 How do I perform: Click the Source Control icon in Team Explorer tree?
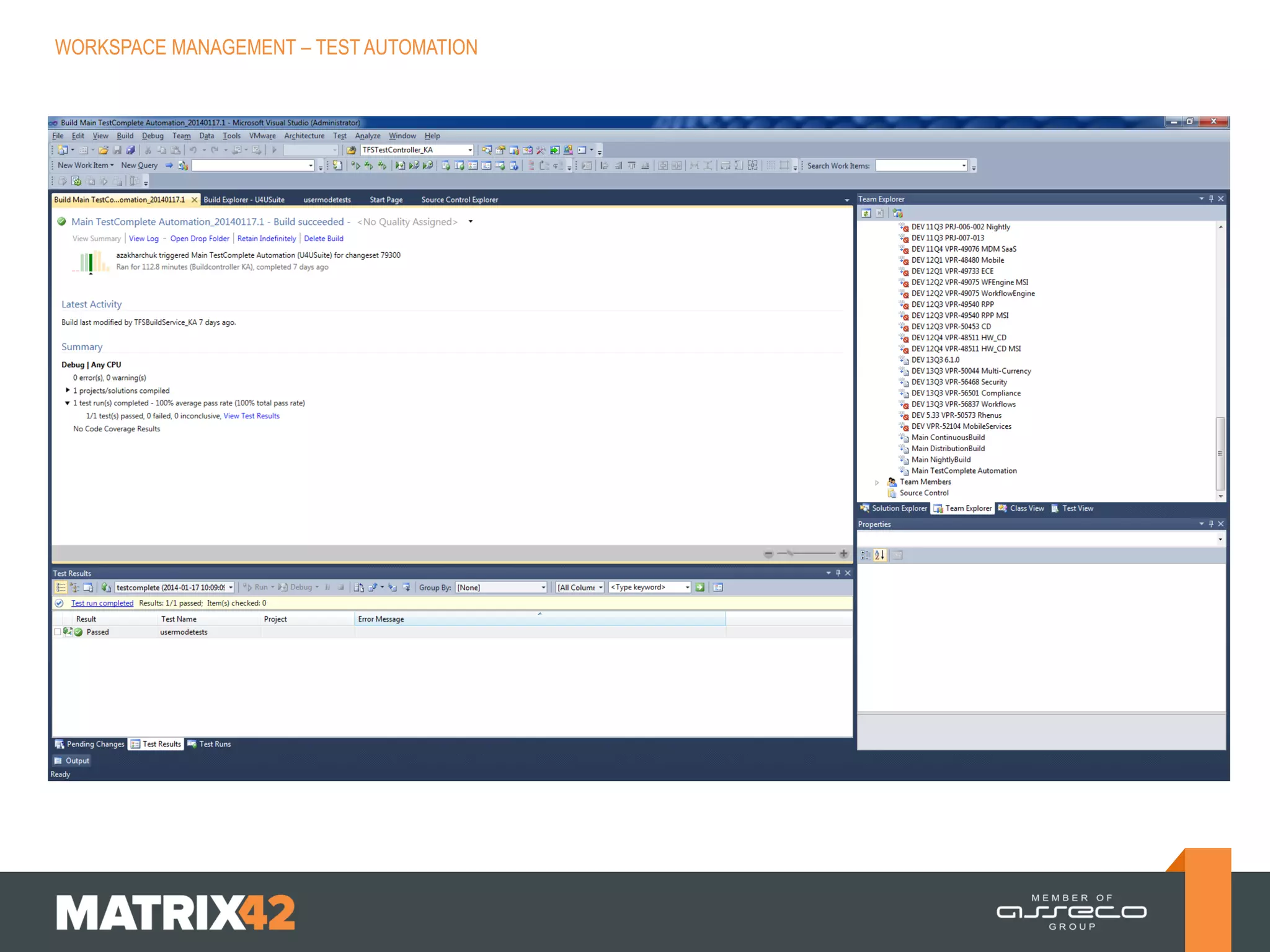point(892,493)
